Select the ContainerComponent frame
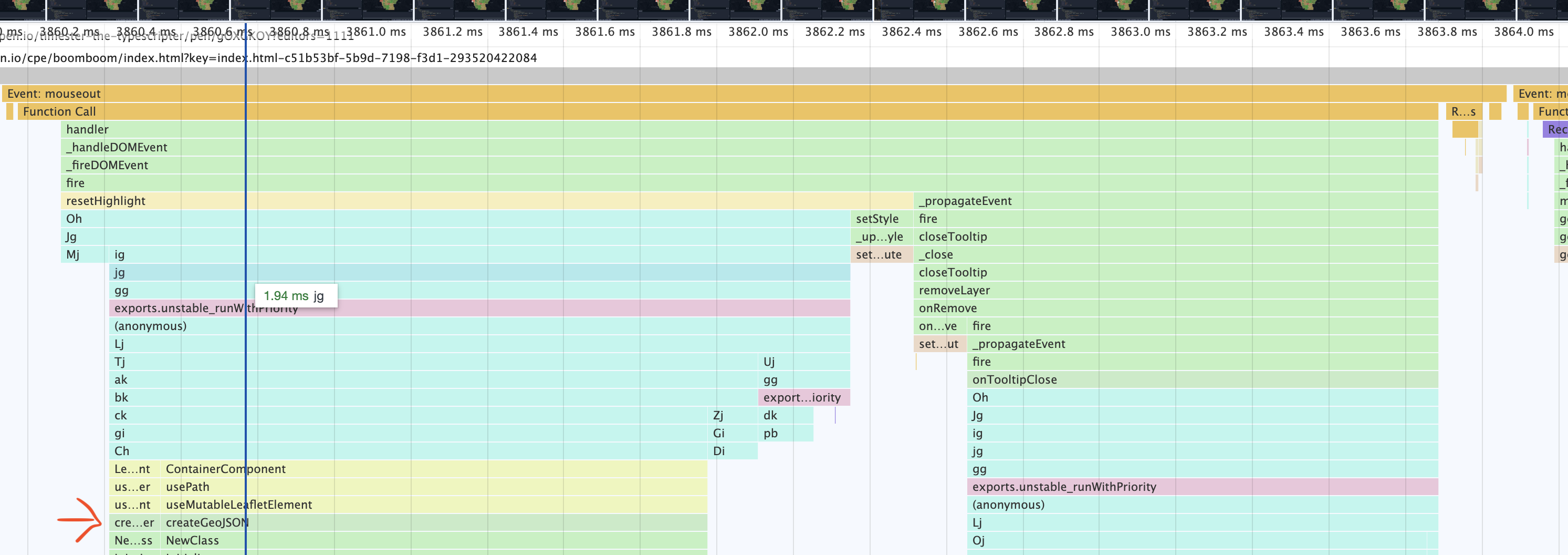The width and height of the screenshot is (1568, 555). tap(433, 469)
